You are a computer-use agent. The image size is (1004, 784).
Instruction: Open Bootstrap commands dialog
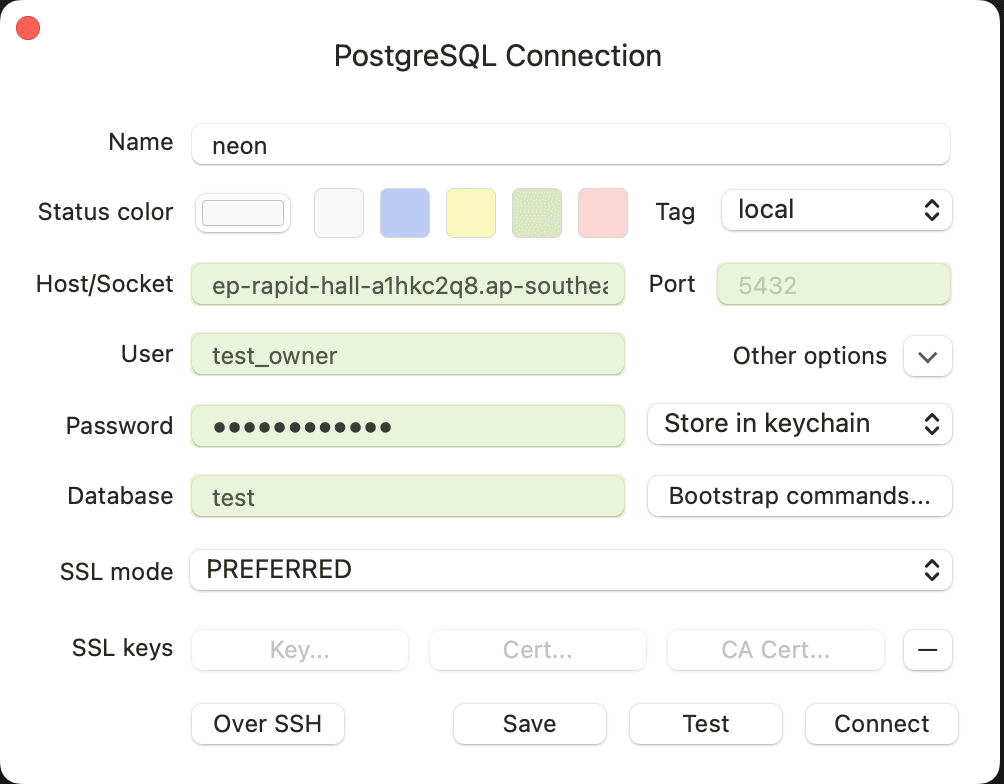point(800,496)
